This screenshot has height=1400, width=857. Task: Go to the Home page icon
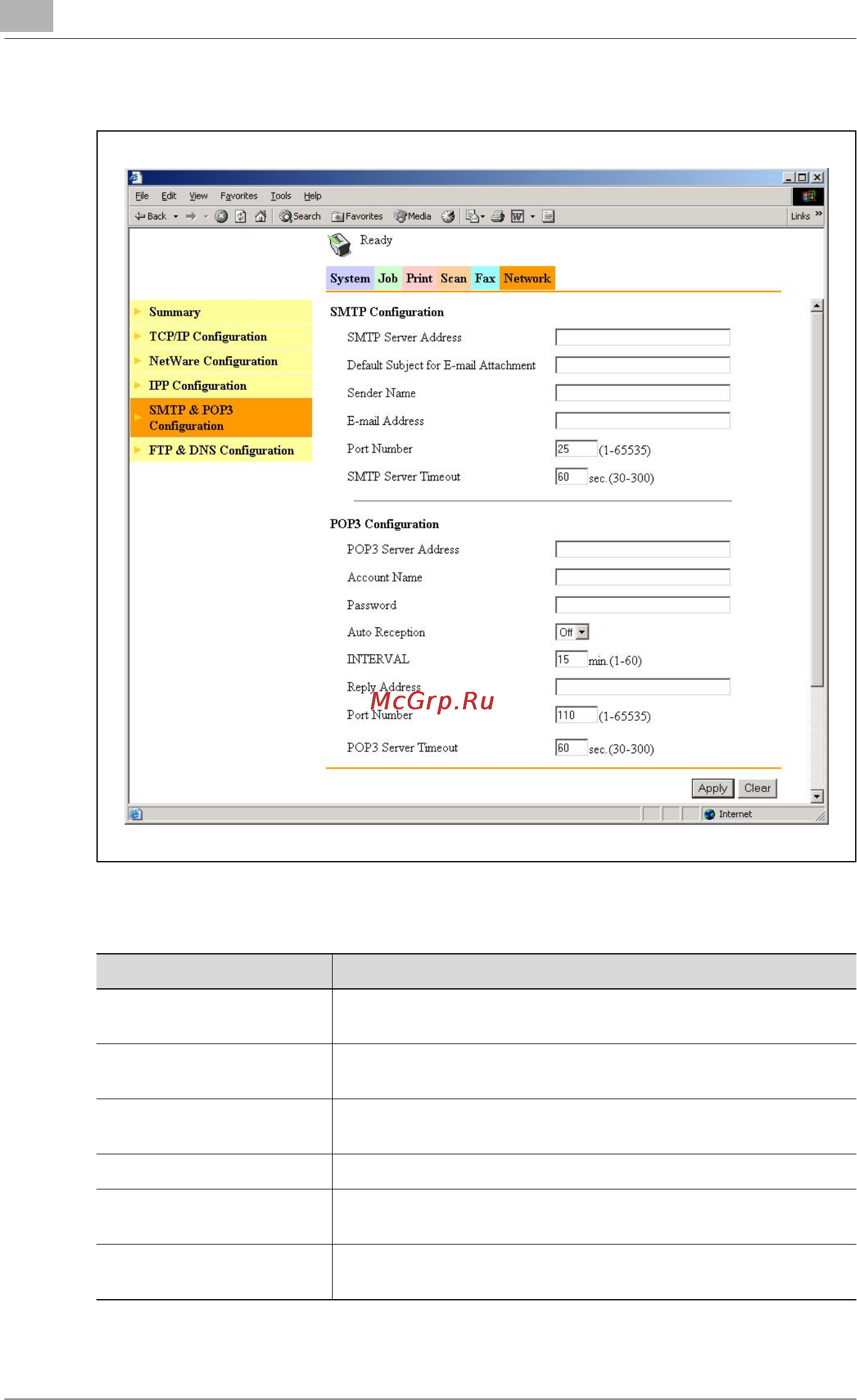tap(261, 216)
